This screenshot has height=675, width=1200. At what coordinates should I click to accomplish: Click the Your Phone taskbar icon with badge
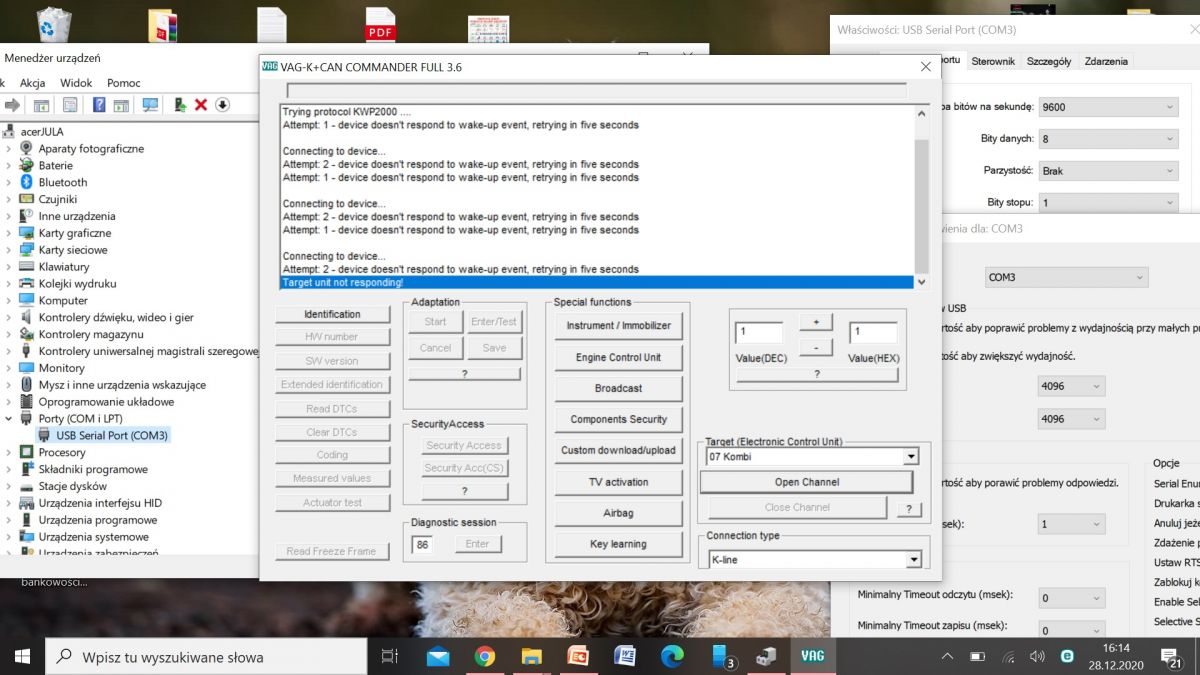coord(723,656)
